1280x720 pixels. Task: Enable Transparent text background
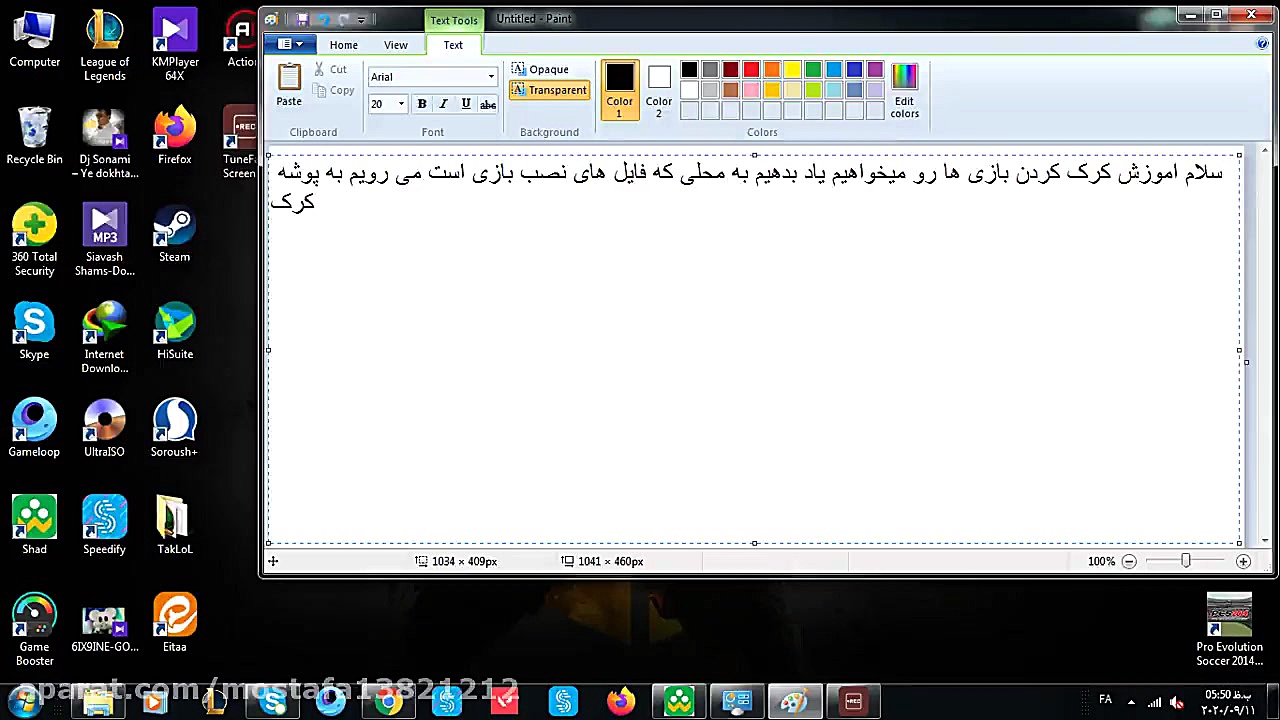[549, 89]
